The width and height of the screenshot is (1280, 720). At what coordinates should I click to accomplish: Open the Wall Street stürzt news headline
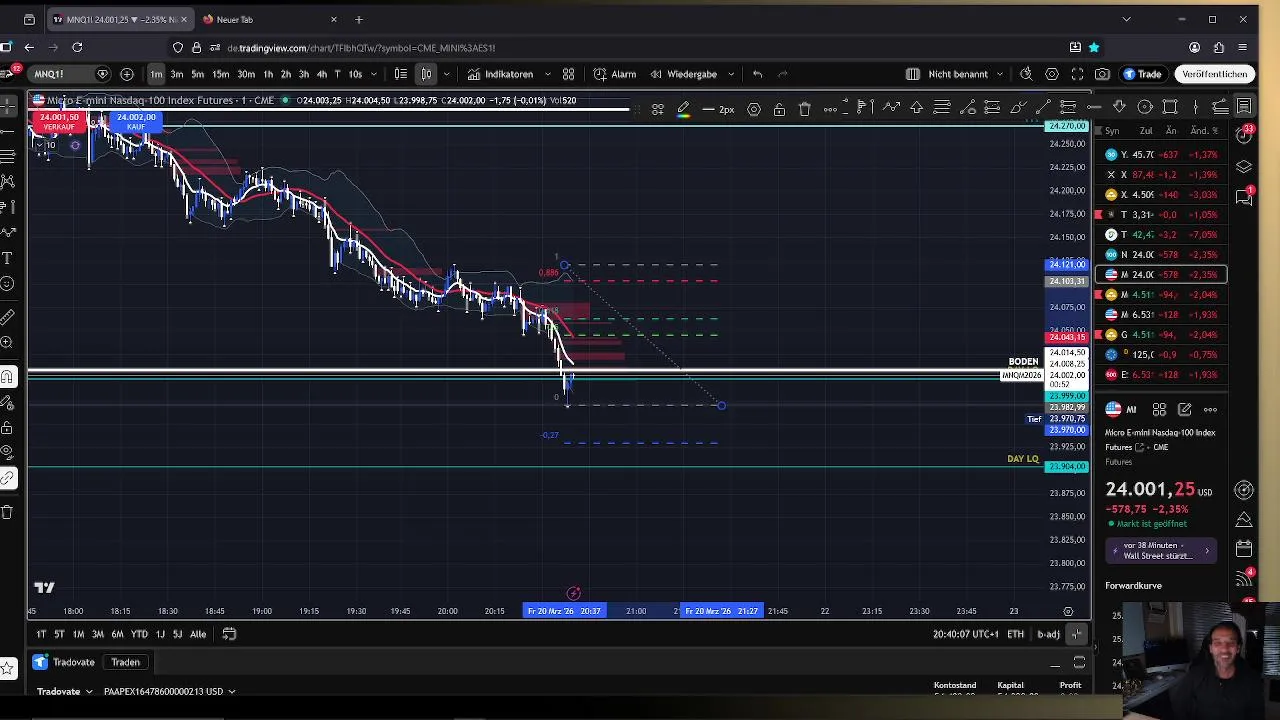click(x=1161, y=551)
